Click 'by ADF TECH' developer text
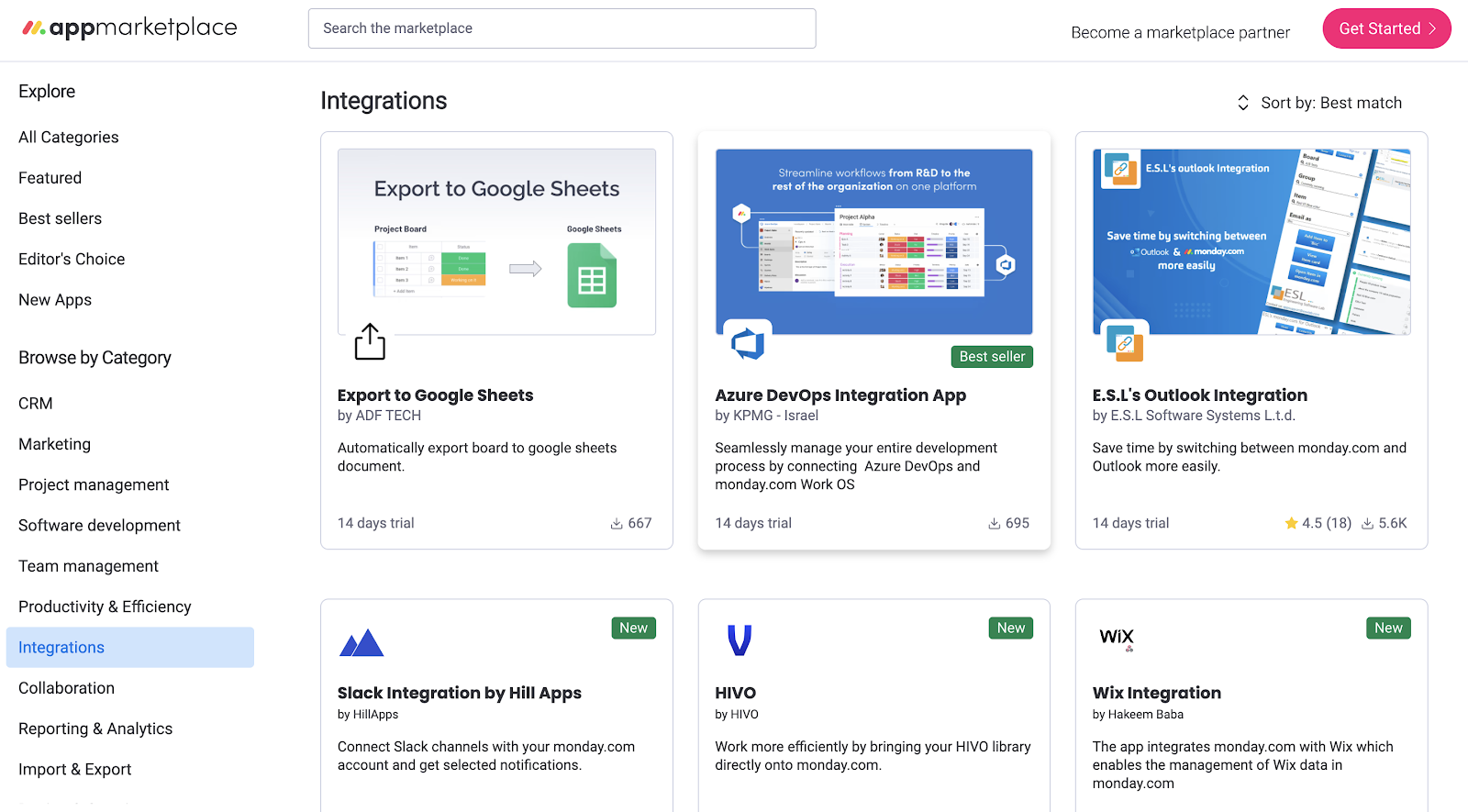This screenshot has height=812, width=1468. (379, 416)
